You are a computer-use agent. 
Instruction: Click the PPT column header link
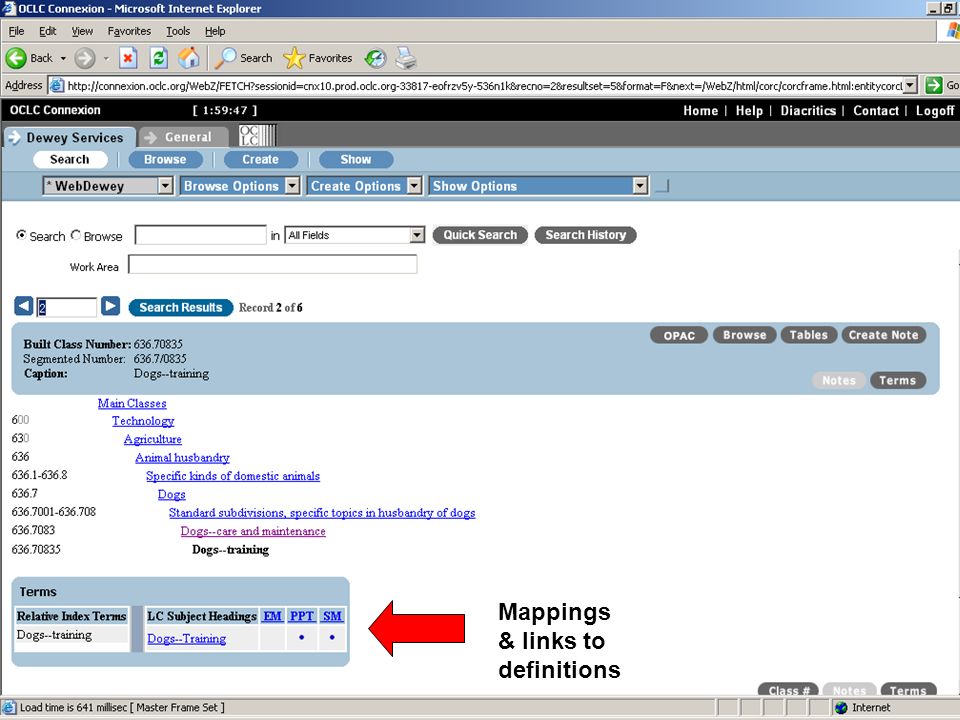point(302,616)
